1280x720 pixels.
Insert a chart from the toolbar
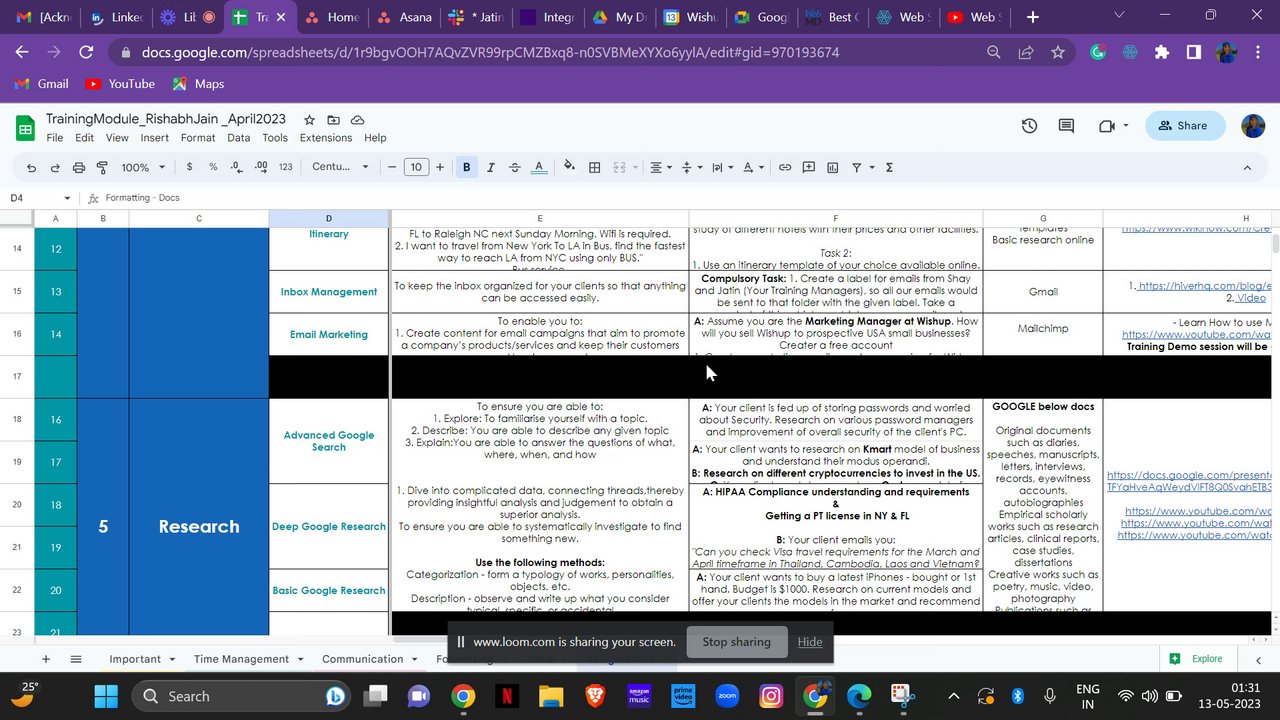[832, 167]
